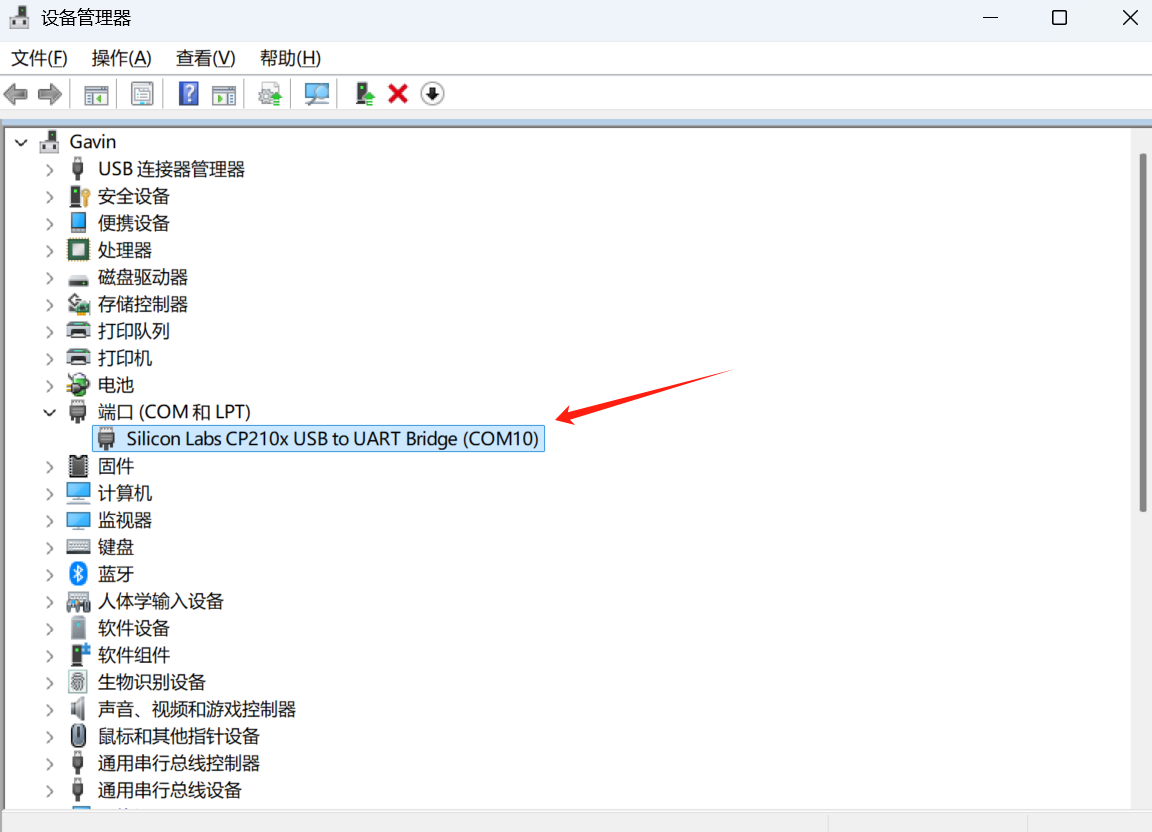Click the vertical scrollbar of the device tree
This screenshot has width=1152, height=832.
click(1142, 330)
